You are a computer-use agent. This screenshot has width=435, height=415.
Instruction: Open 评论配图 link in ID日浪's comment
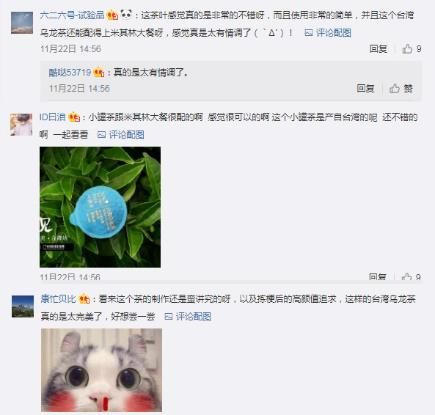click(x=121, y=135)
